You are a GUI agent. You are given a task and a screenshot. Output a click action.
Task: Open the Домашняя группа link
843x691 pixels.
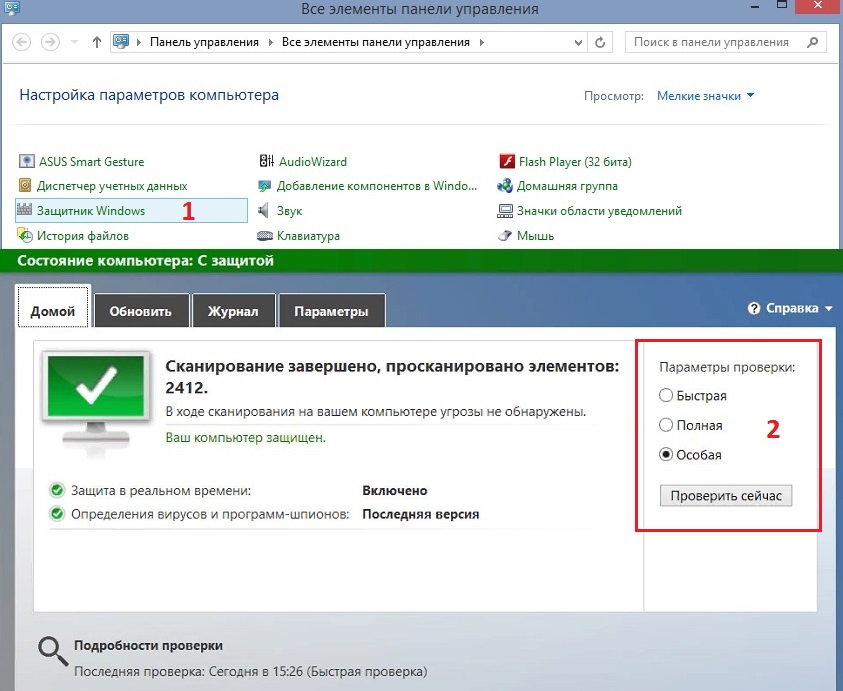coord(567,186)
